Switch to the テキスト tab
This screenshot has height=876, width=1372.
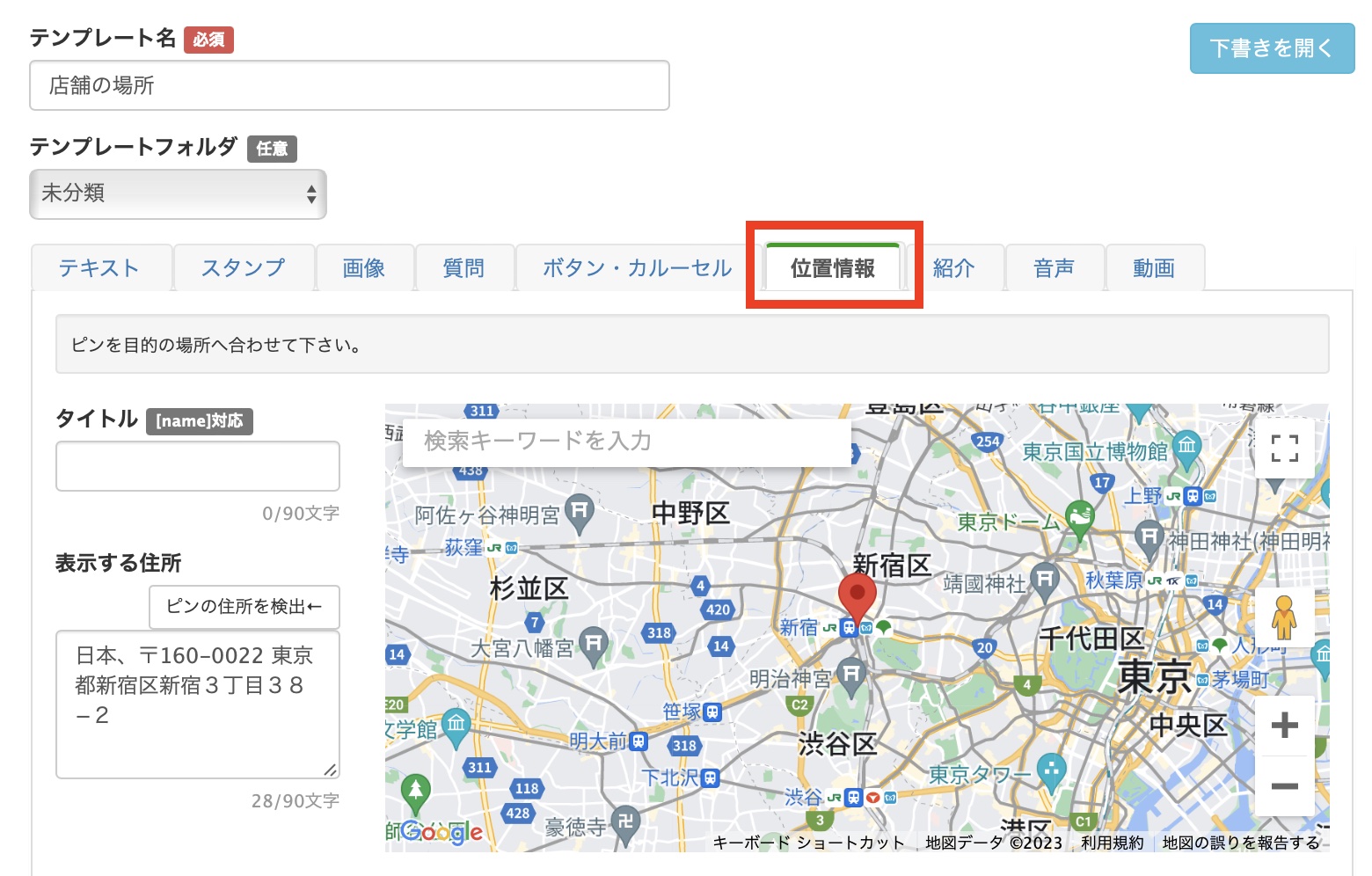click(99, 268)
